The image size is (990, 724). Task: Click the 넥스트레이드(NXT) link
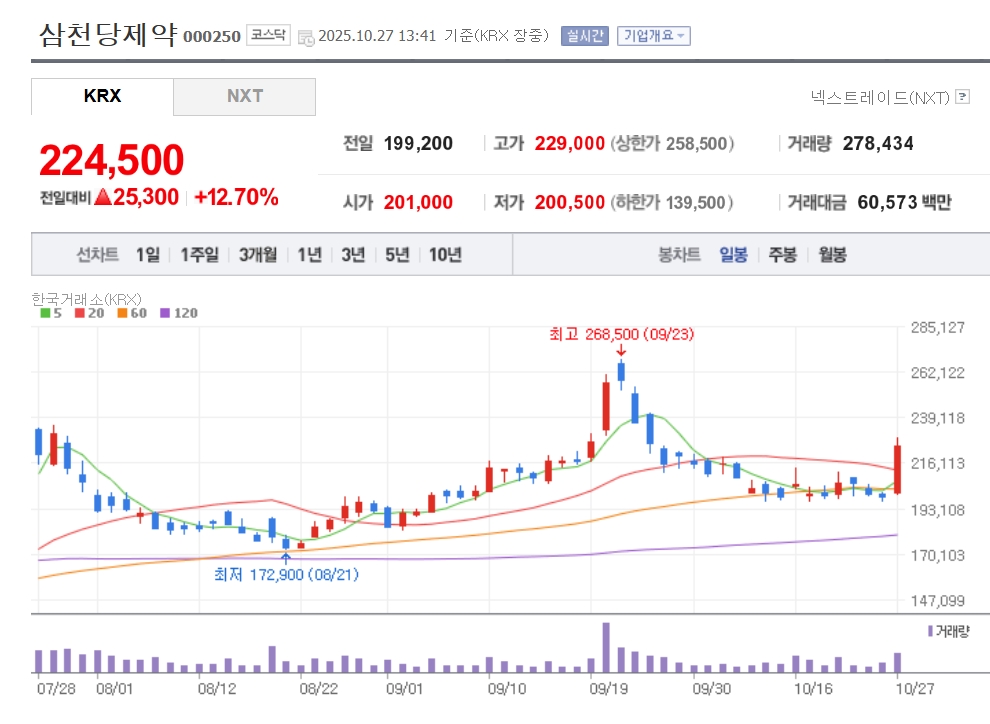[x=879, y=97]
